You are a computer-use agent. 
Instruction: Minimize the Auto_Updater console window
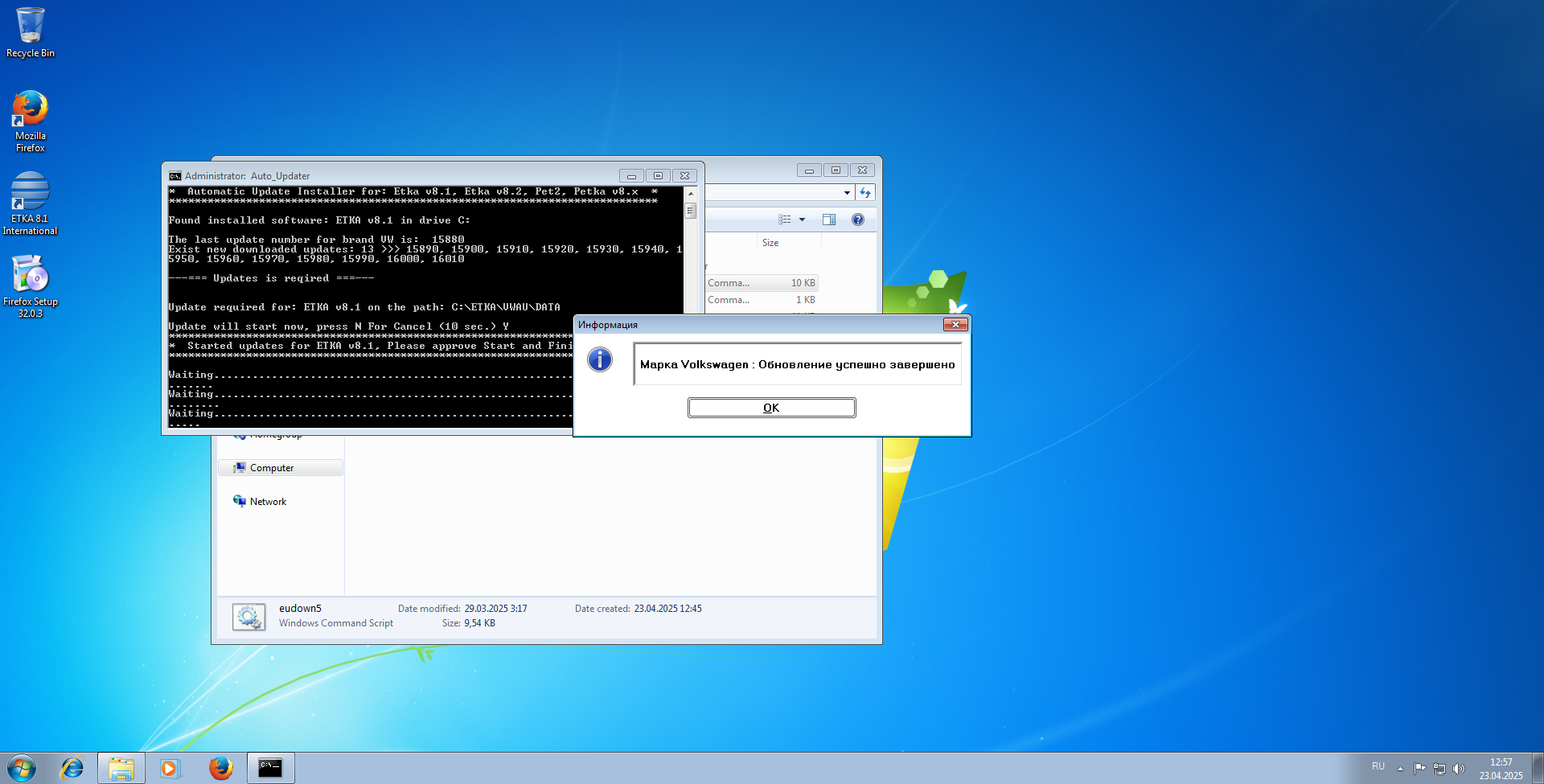631,176
